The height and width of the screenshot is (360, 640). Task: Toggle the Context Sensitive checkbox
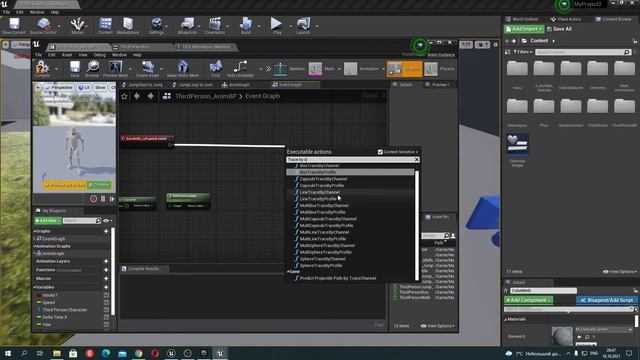(x=380, y=152)
